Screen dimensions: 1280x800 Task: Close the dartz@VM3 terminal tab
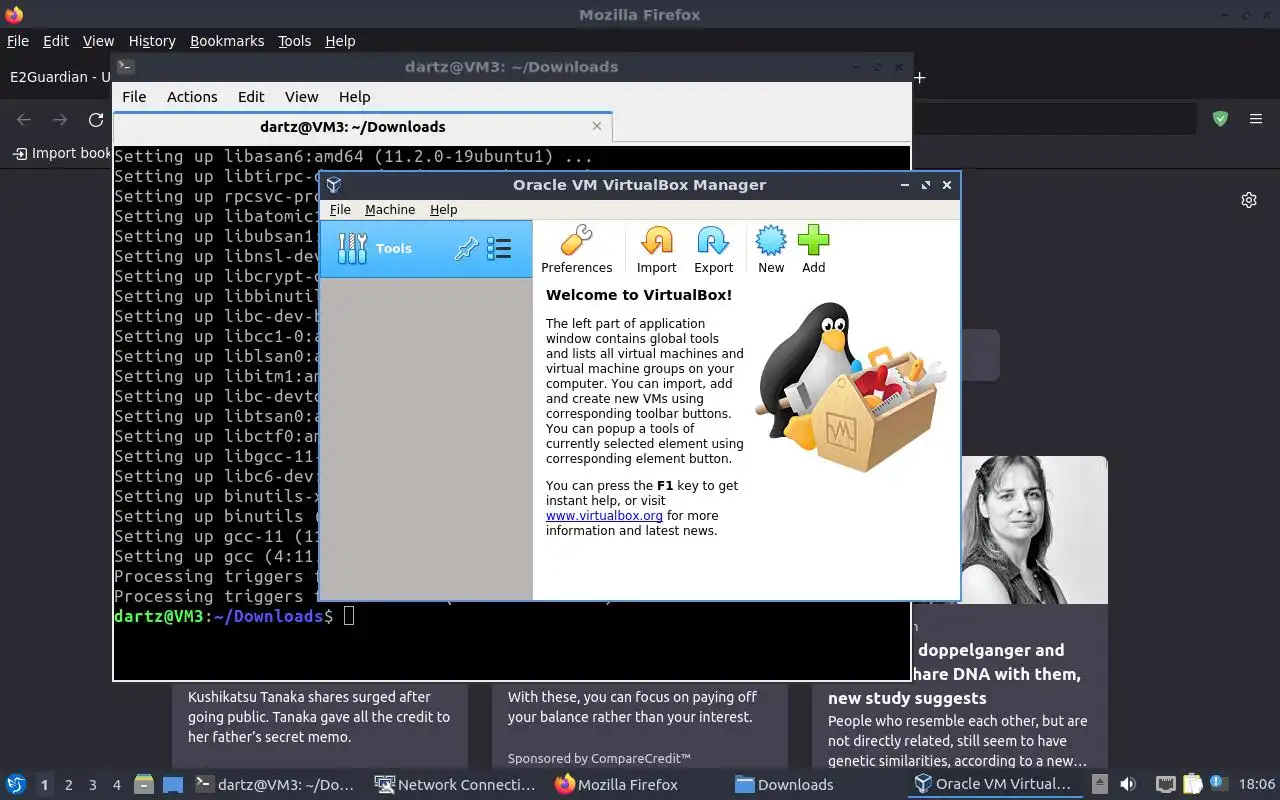pos(597,126)
